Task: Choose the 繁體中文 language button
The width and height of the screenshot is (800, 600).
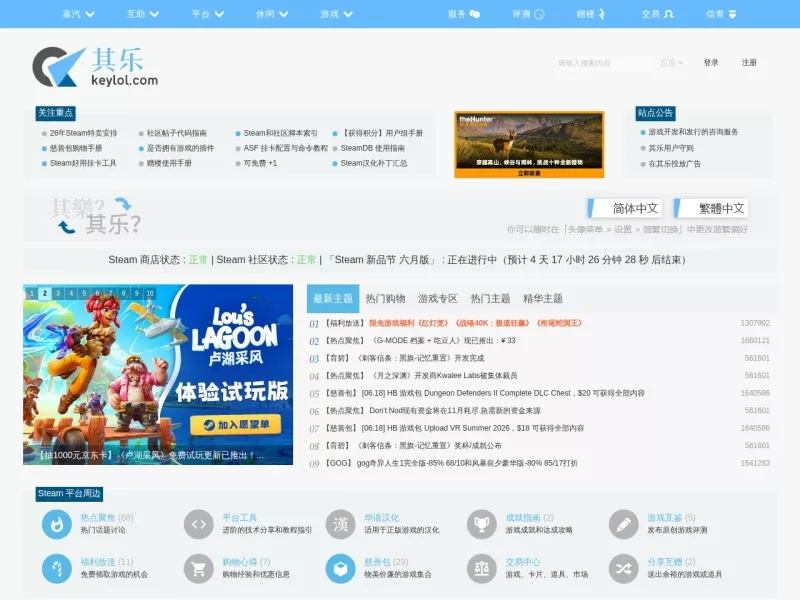Action: pos(711,208)
